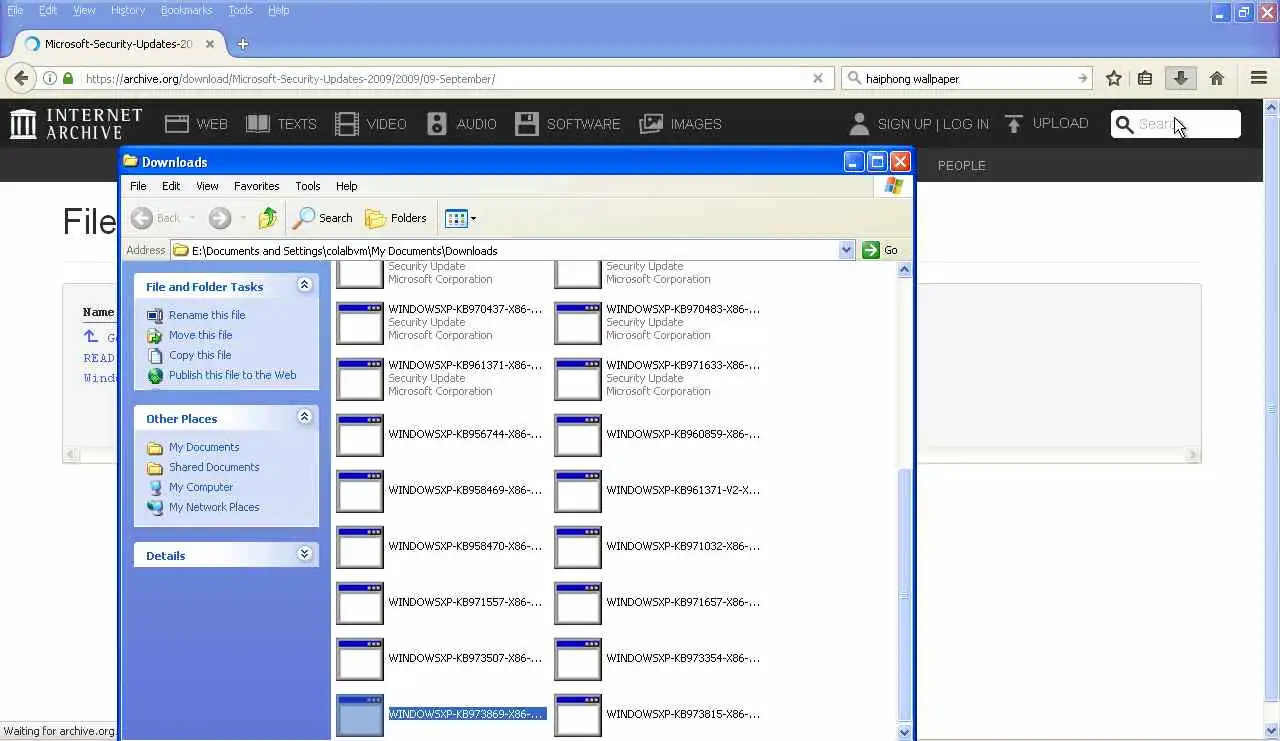The width and height of the screenshot is (1280, 741).
Task: Select file WINDOWSXP-KB961371-V2-X
Action: coord(658,491)
